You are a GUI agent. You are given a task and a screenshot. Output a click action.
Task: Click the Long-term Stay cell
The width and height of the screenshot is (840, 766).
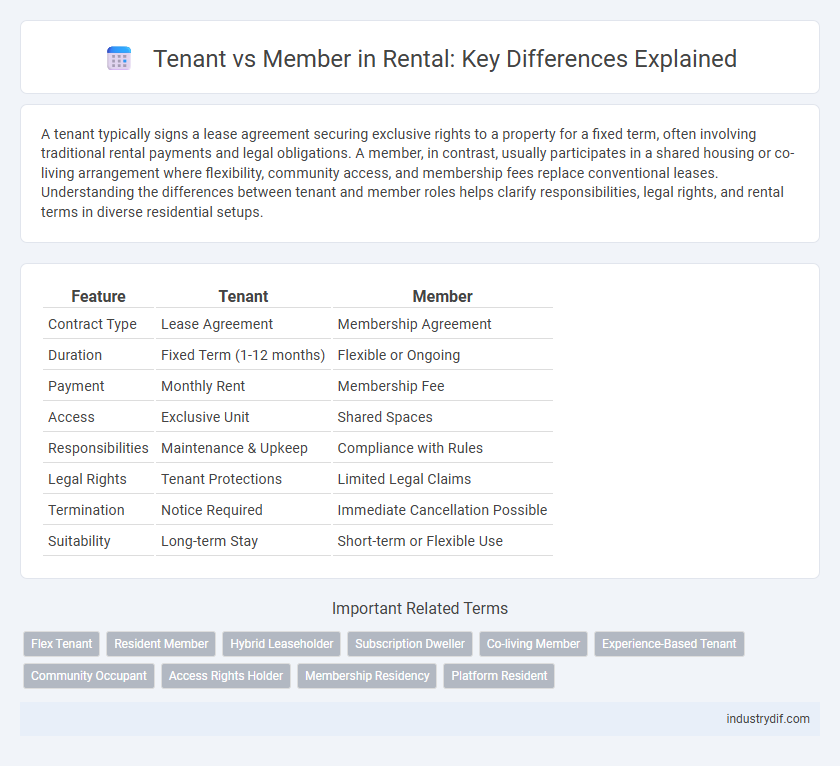click(x=209, y=542)
